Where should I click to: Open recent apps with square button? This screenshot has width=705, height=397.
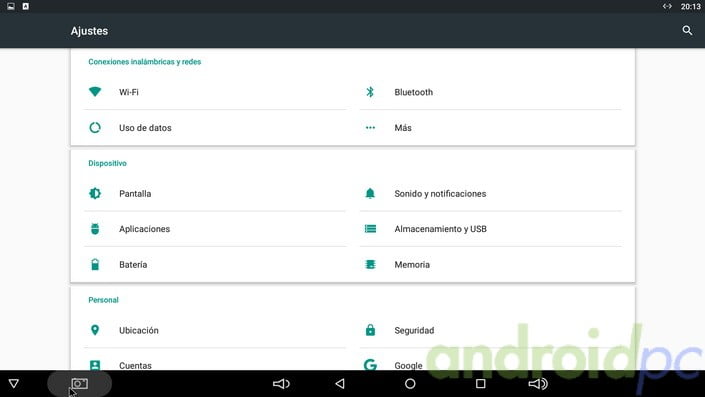click(x=481, y=384)
